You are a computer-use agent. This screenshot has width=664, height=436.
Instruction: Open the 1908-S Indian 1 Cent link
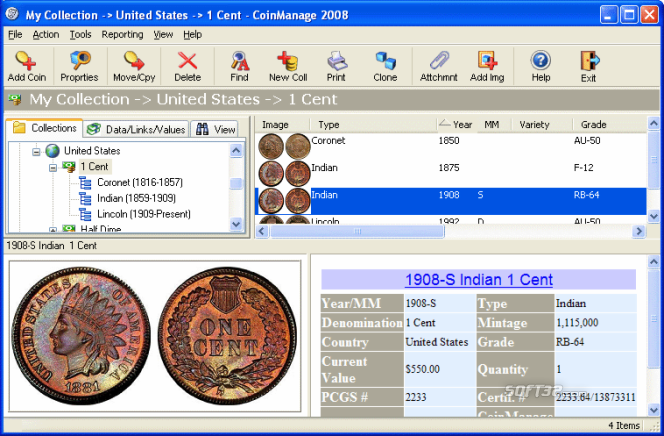[x=479, y=280]
